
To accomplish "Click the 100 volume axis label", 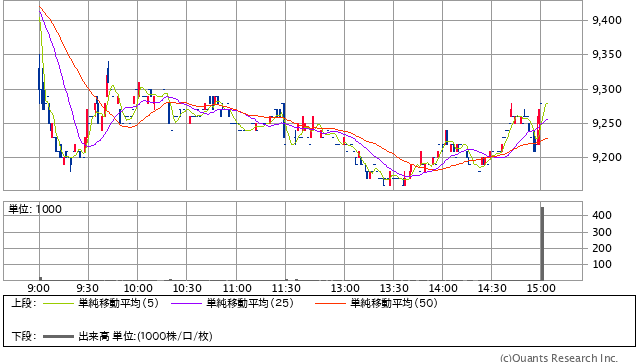I will pyautogui.click(x=602, y=264).
